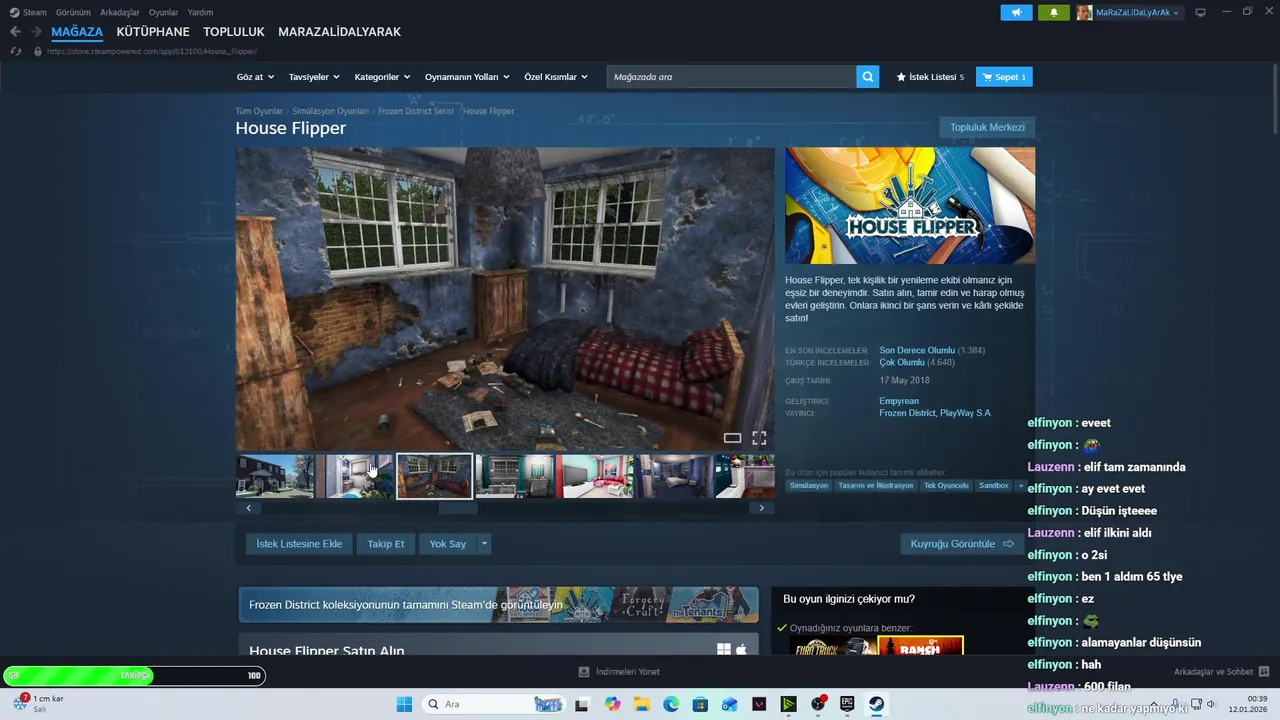The width and height of the screenshot is (1280, 720).
Task: Go forward with the right arrow navigation button
Action: (x=36, y=32)
